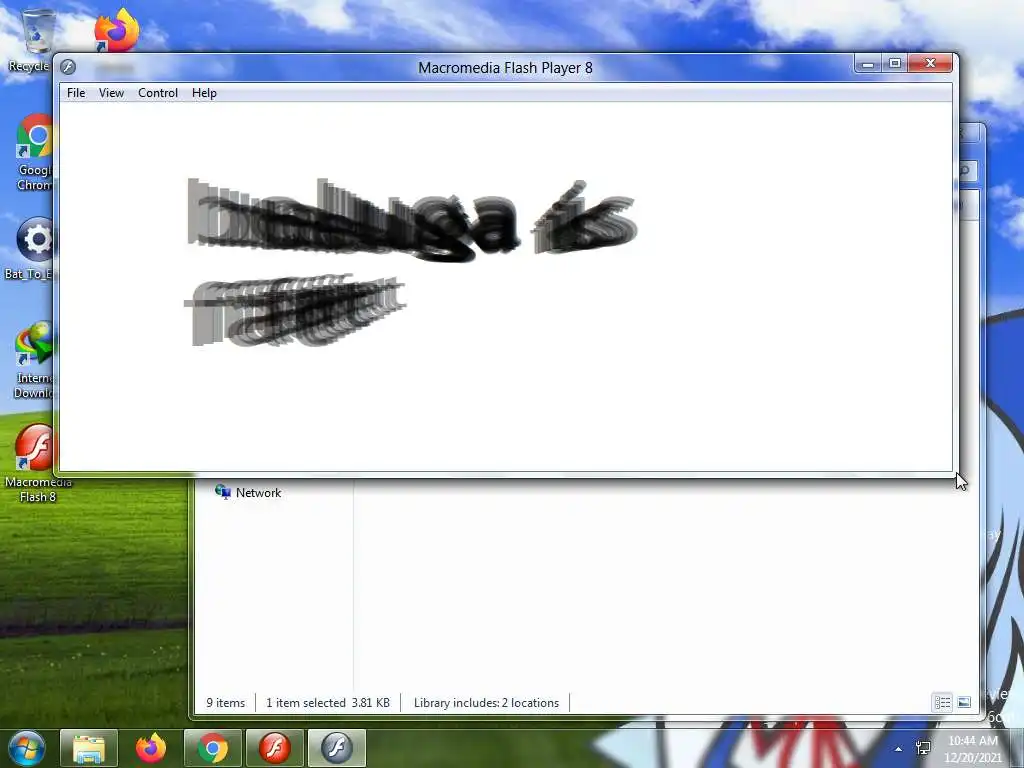Select the Macromedia Flash 8 desktop shortcut
Screen dimensions: 1024x768
pos(37,464)
